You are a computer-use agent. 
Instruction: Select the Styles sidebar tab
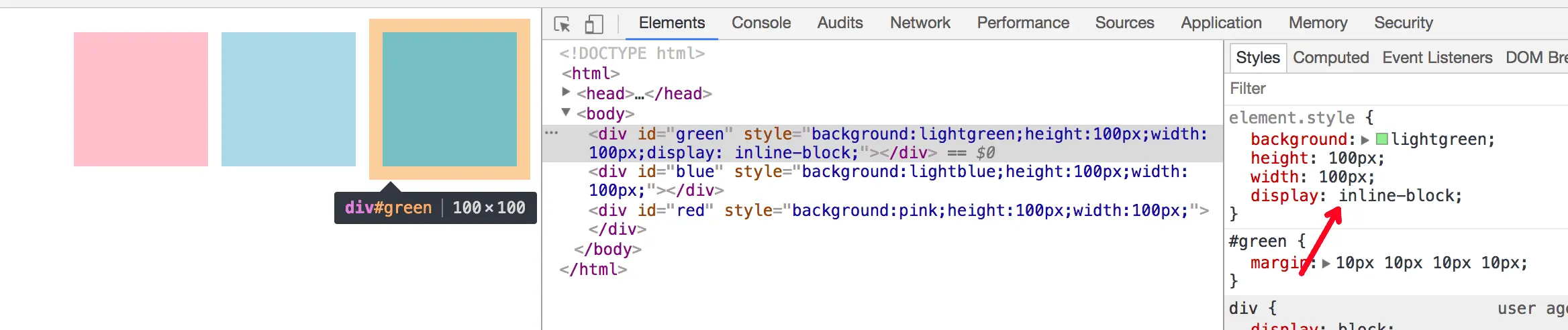1258,58
